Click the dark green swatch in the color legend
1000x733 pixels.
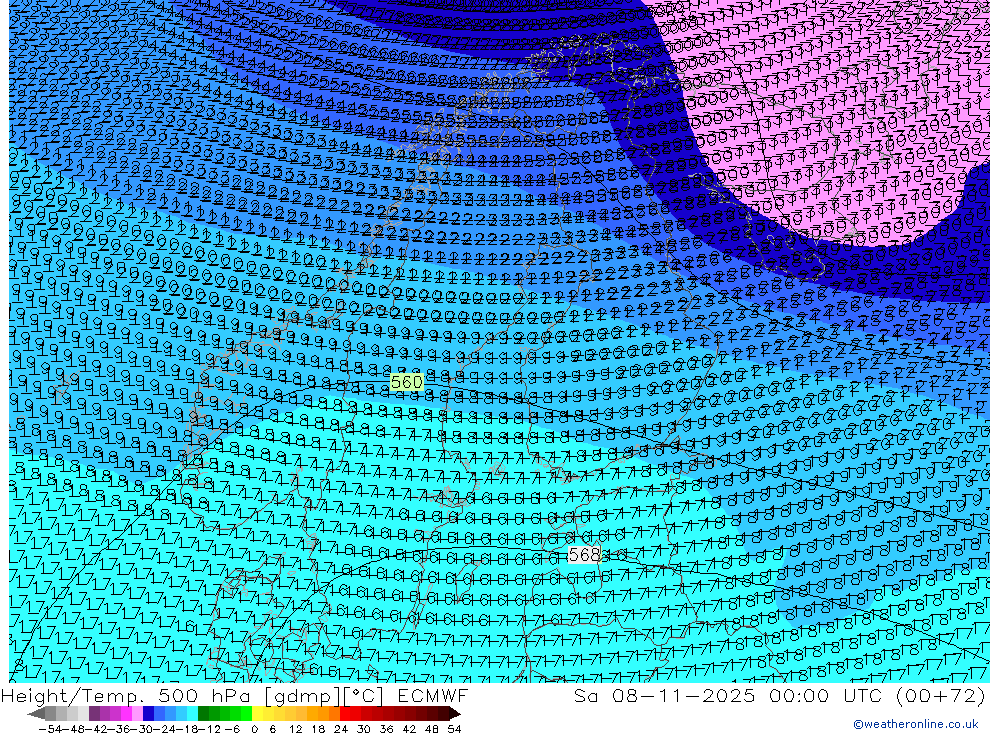(203, 714)
